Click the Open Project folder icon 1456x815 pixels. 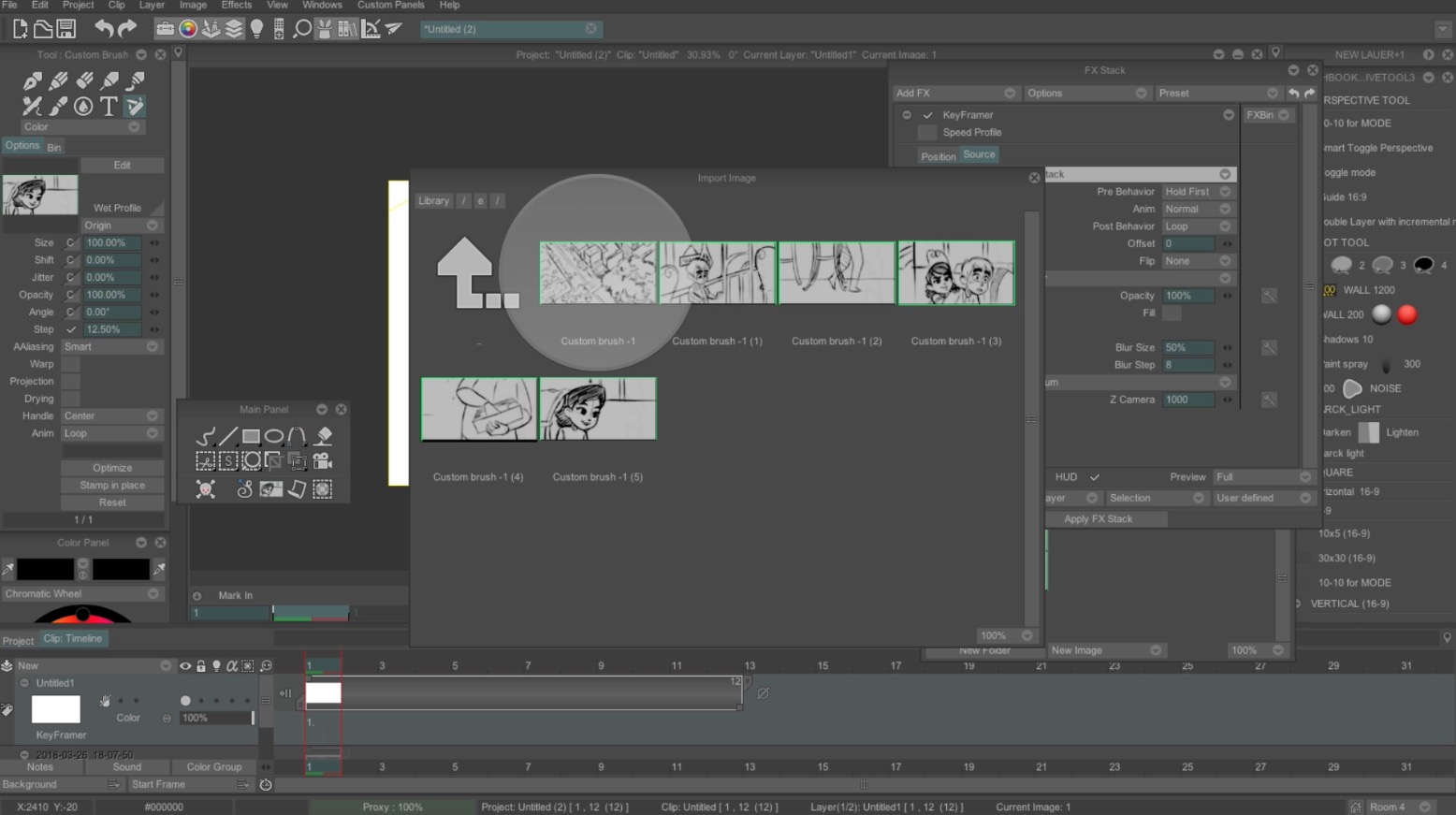pyautogui.click(x=43, y=29)
